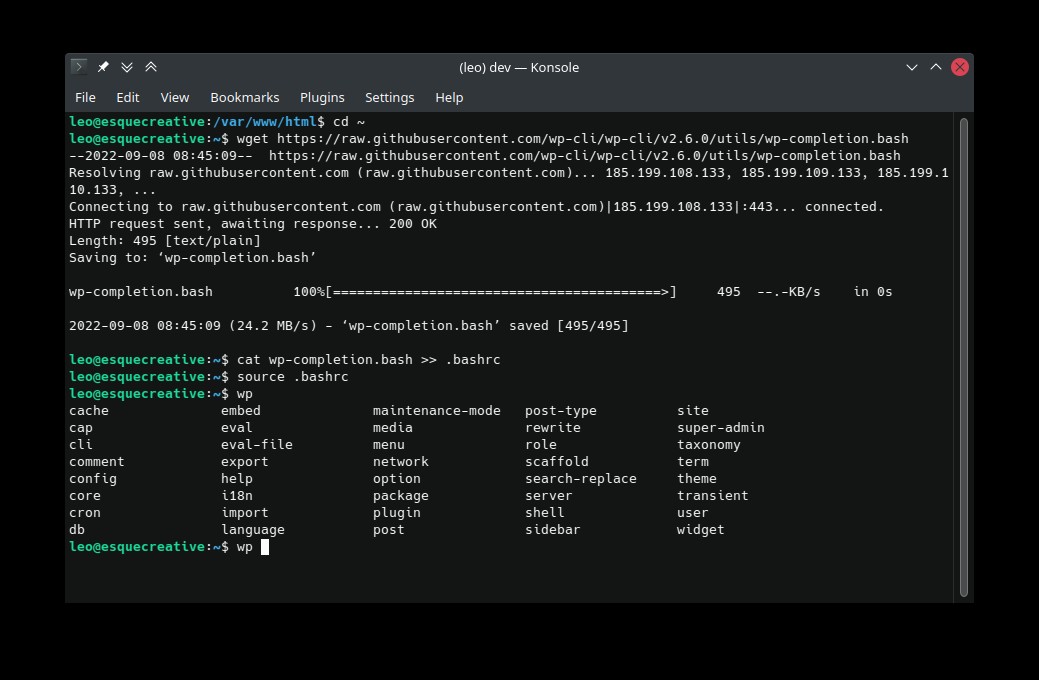
Task: Click the 'embed' command text
Action: (x=241, y=411)
